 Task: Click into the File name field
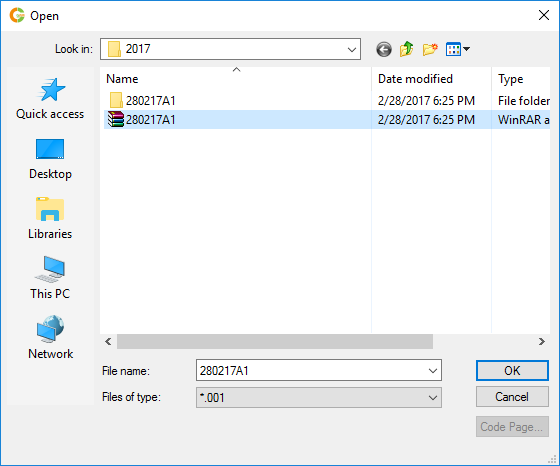coord(311,371)
